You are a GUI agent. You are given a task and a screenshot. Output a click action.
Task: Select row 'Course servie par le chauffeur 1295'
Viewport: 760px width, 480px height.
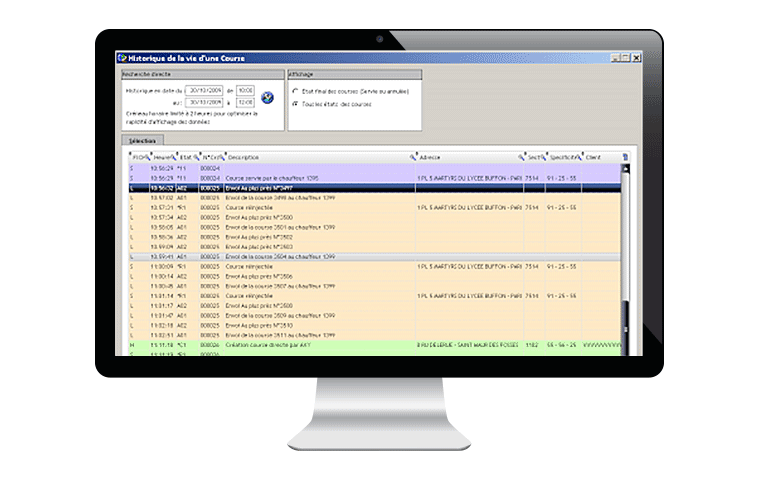tap(375, 178)
